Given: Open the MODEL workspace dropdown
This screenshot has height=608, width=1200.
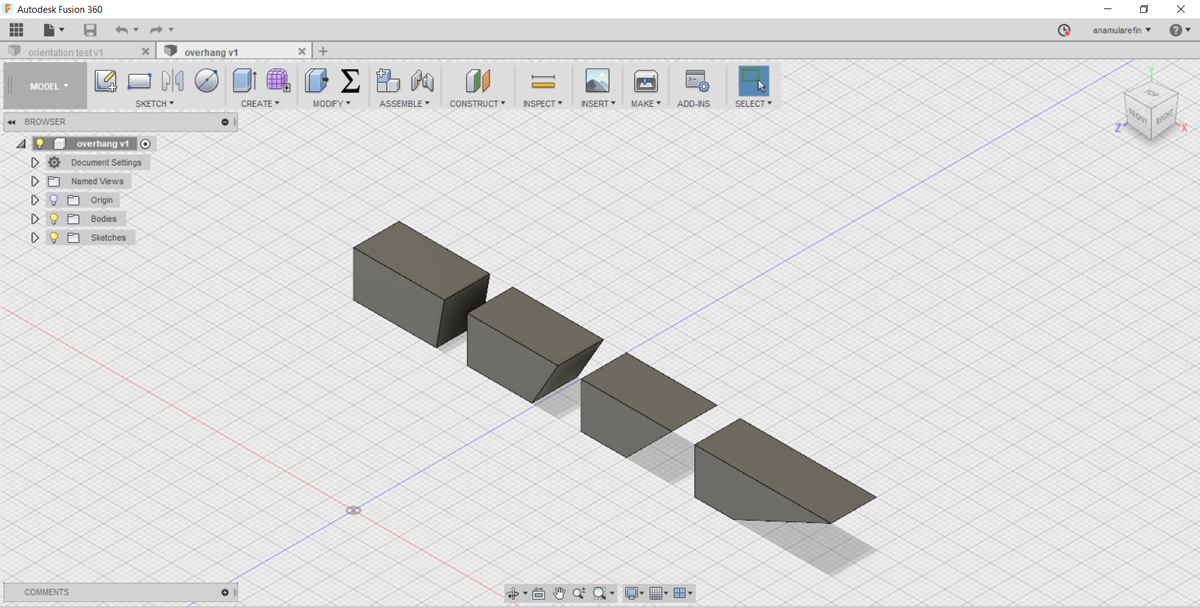Looking at the screenshot, I should coord(48,86).
